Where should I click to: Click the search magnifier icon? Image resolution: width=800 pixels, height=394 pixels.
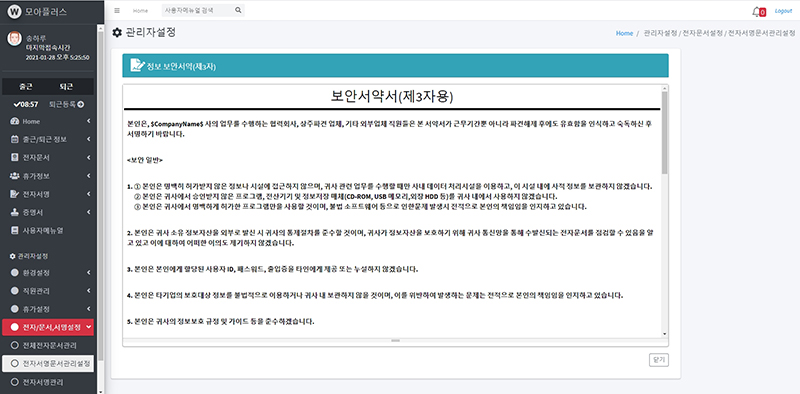[x=238, y=10]
